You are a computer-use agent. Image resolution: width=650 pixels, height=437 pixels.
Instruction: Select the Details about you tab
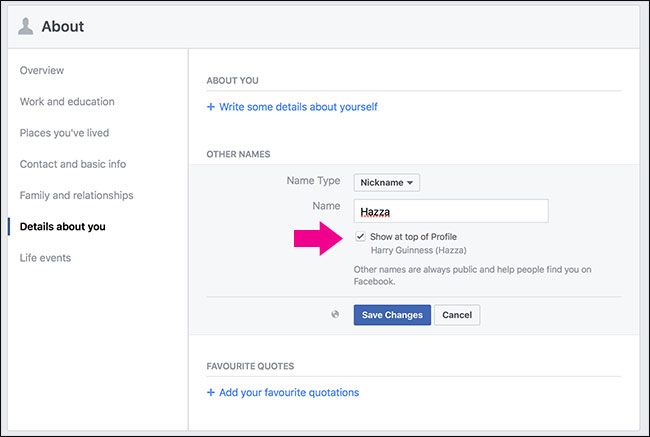click(x=62, y=226)
